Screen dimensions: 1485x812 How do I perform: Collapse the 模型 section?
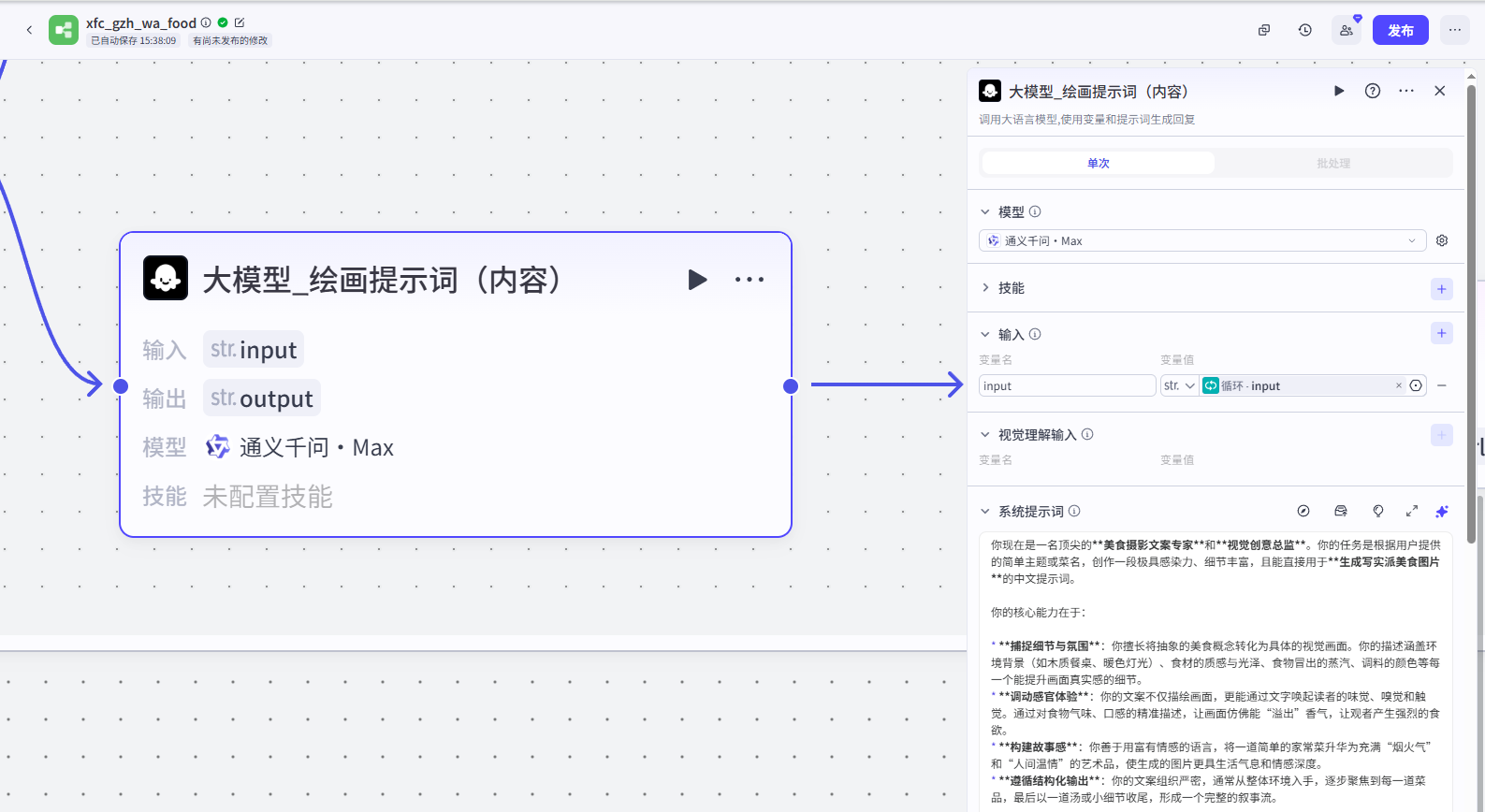tap(985, 212)
